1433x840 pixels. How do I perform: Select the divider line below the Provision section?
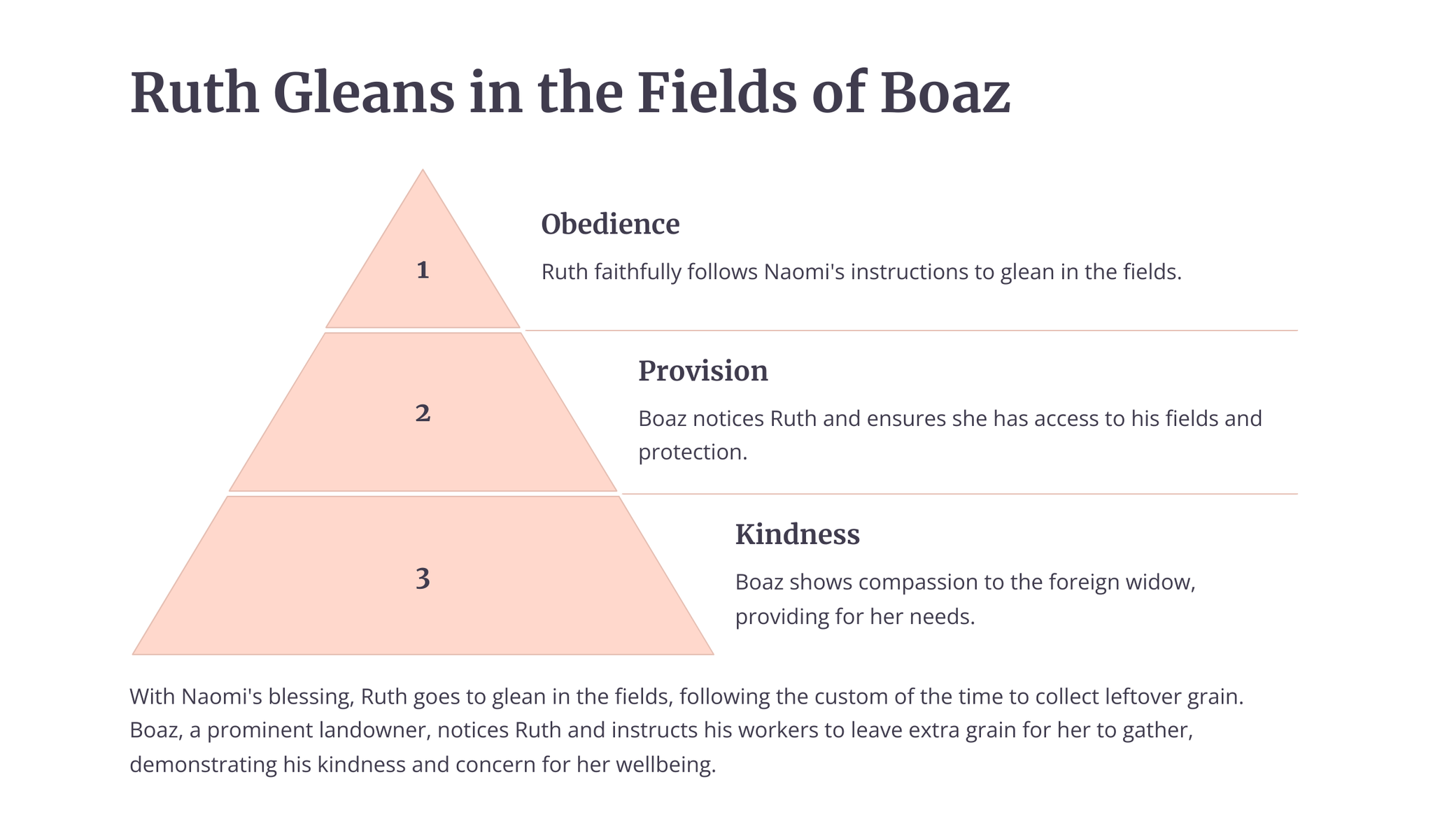pos(959,494)
